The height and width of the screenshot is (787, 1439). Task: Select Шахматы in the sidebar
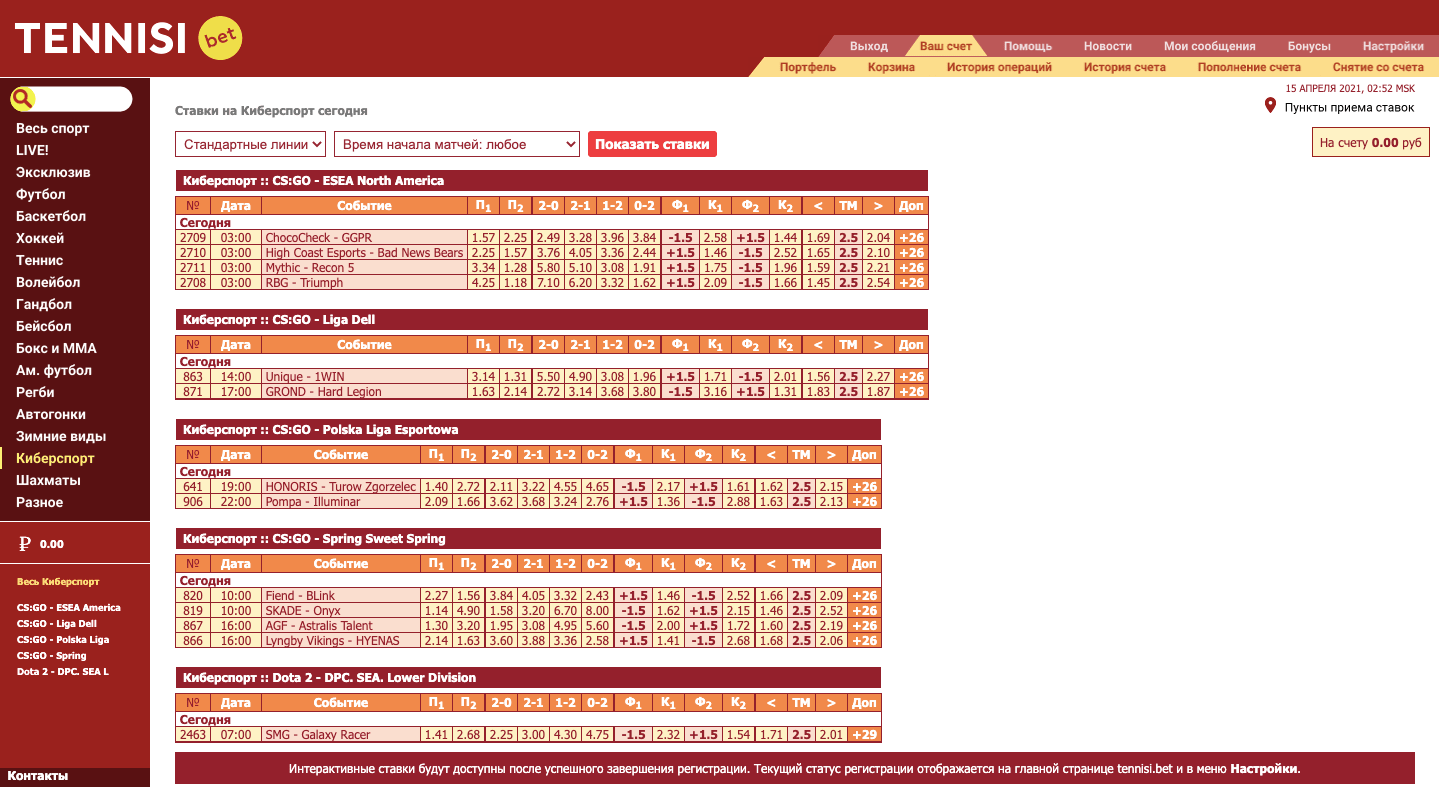tap(48, 480)
